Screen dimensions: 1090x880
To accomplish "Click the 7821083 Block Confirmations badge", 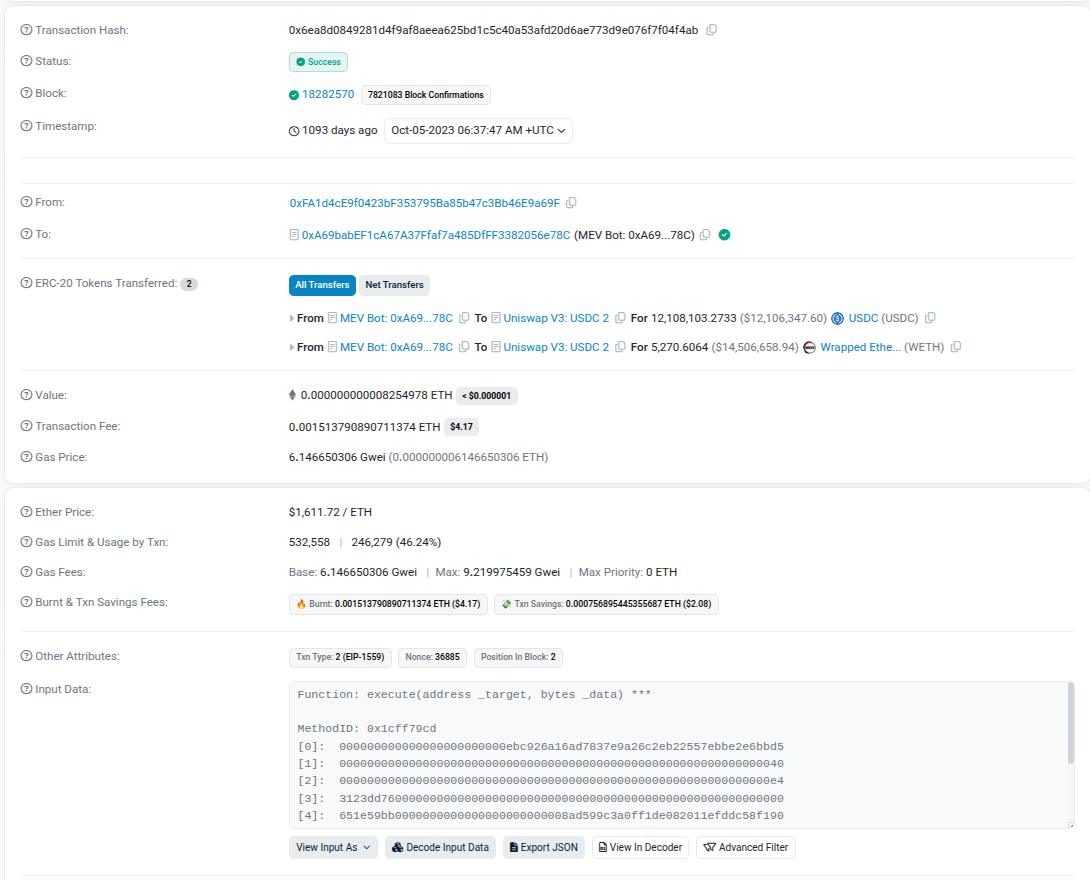I will tap(425, 95).
